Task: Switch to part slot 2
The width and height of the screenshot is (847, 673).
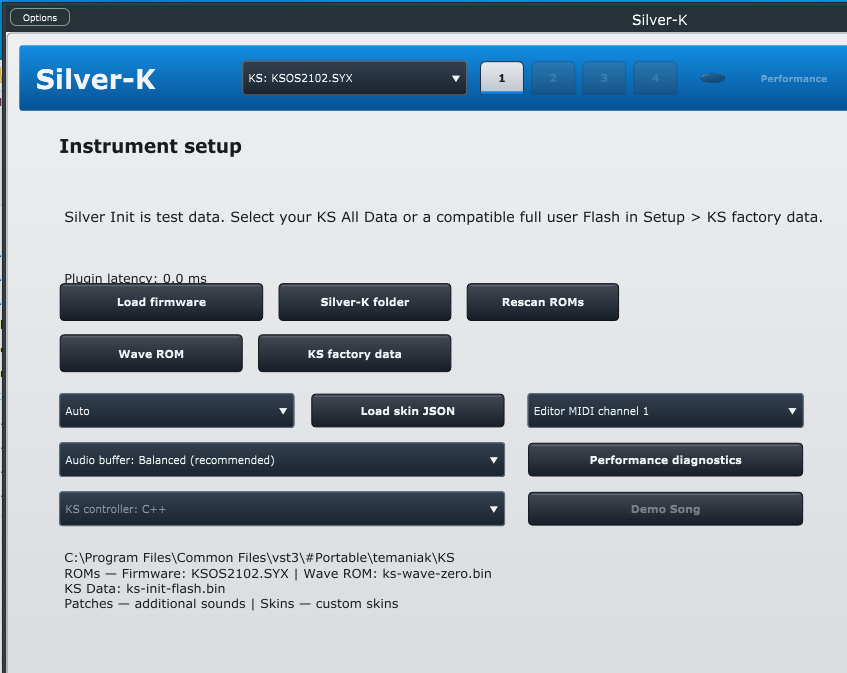Action: (x=553, y=78)
